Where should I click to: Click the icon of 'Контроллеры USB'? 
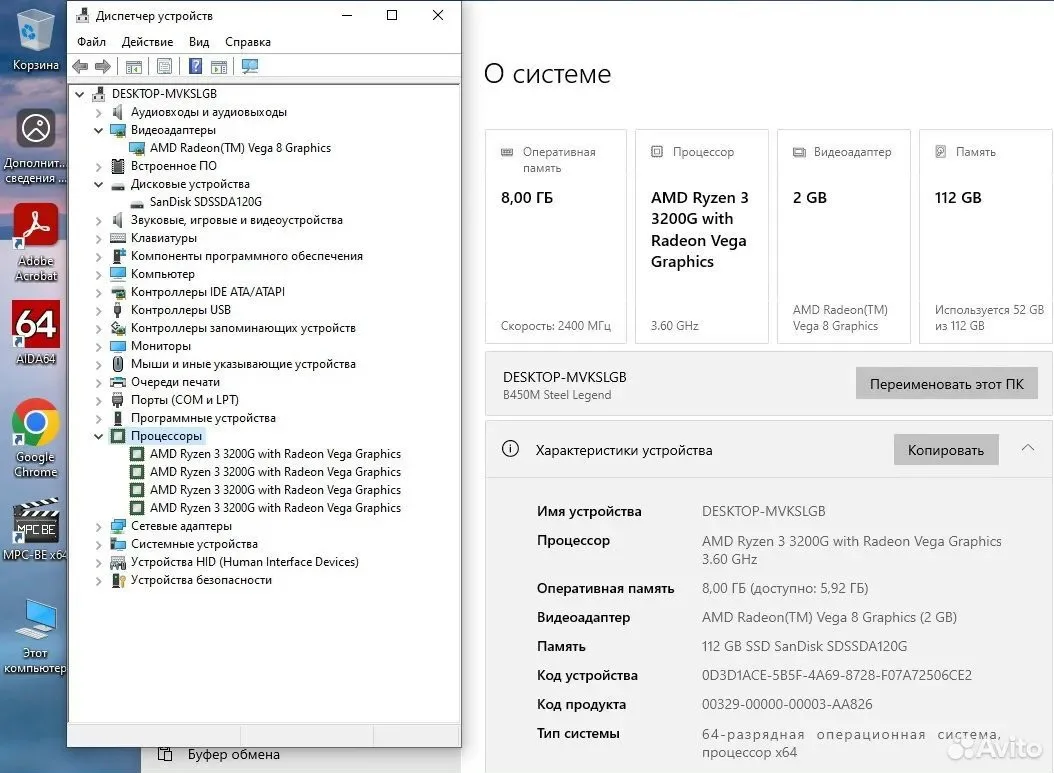click(118, 310)
